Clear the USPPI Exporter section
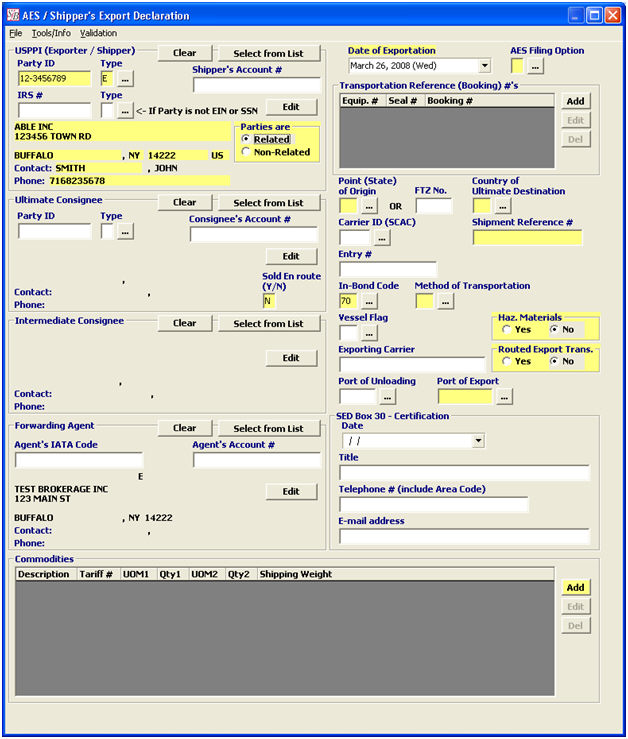The width and height of the screenshot is (628, 739). pos(185,53)
